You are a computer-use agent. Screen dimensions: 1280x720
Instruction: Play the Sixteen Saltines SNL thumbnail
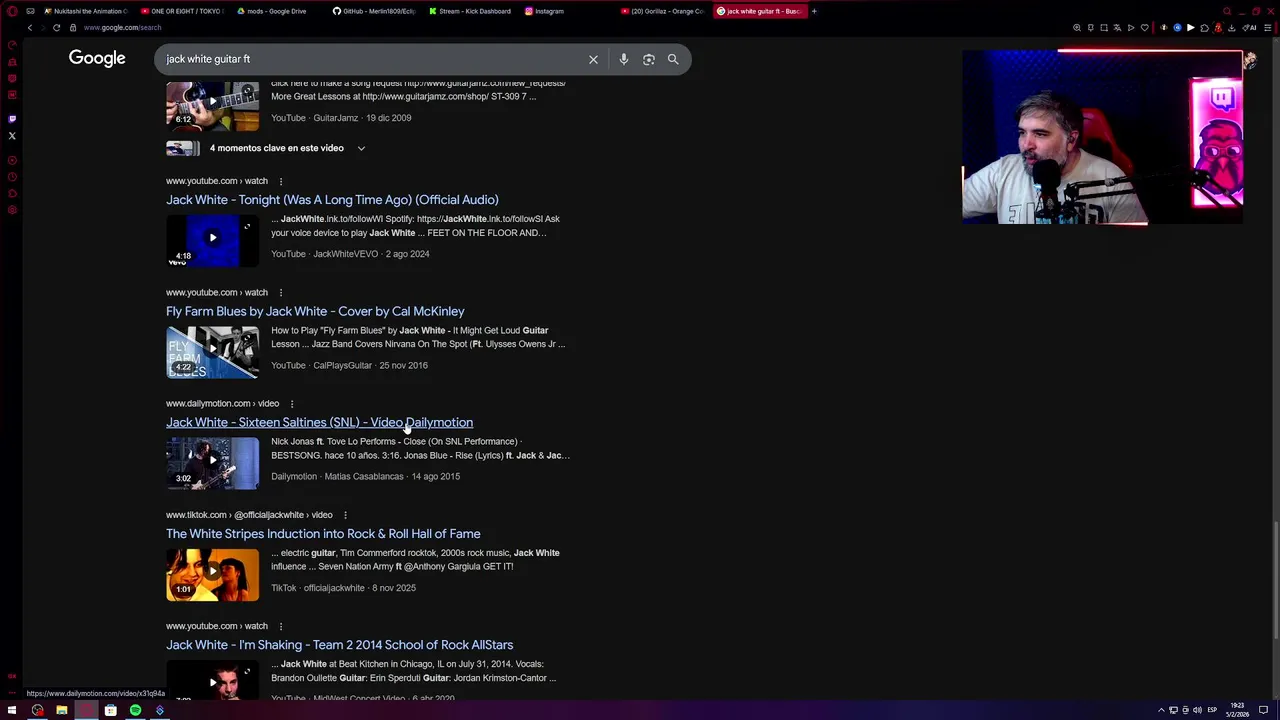click(x=212, y=462)
